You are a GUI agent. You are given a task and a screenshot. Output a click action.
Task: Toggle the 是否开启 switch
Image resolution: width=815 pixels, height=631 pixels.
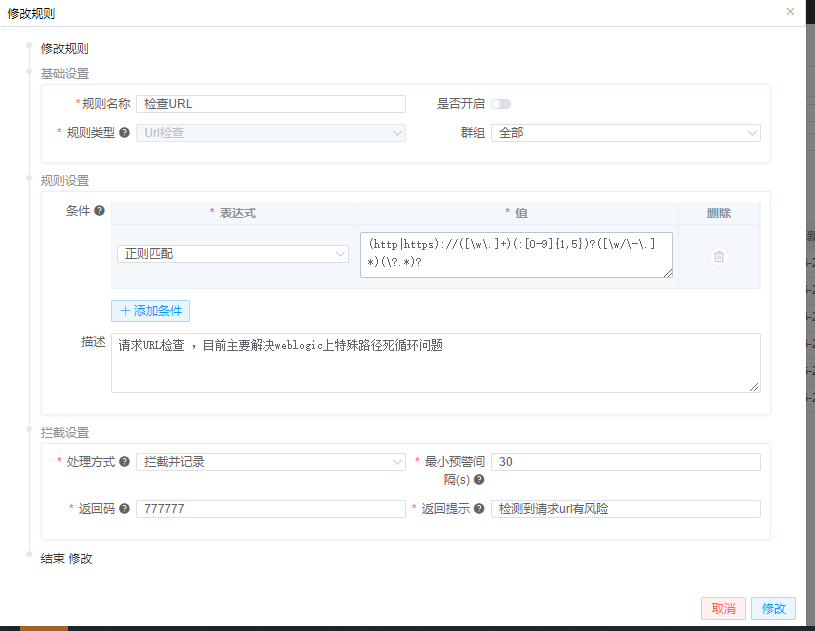tap(501, 104)
